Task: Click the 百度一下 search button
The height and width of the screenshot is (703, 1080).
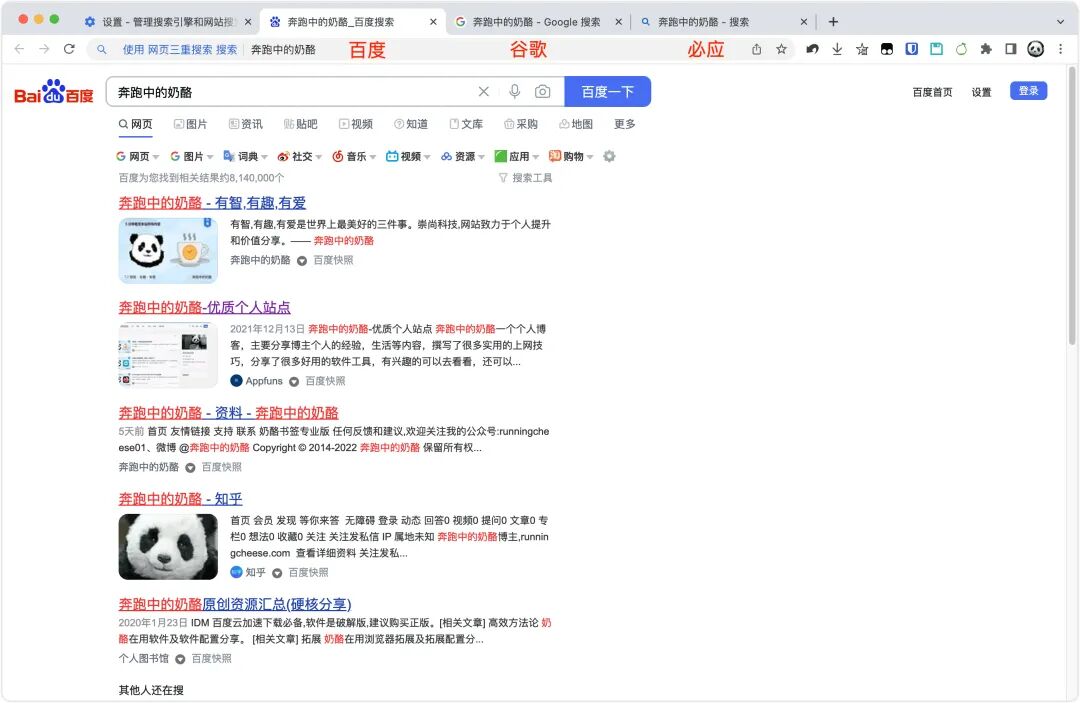Action: 608,92
